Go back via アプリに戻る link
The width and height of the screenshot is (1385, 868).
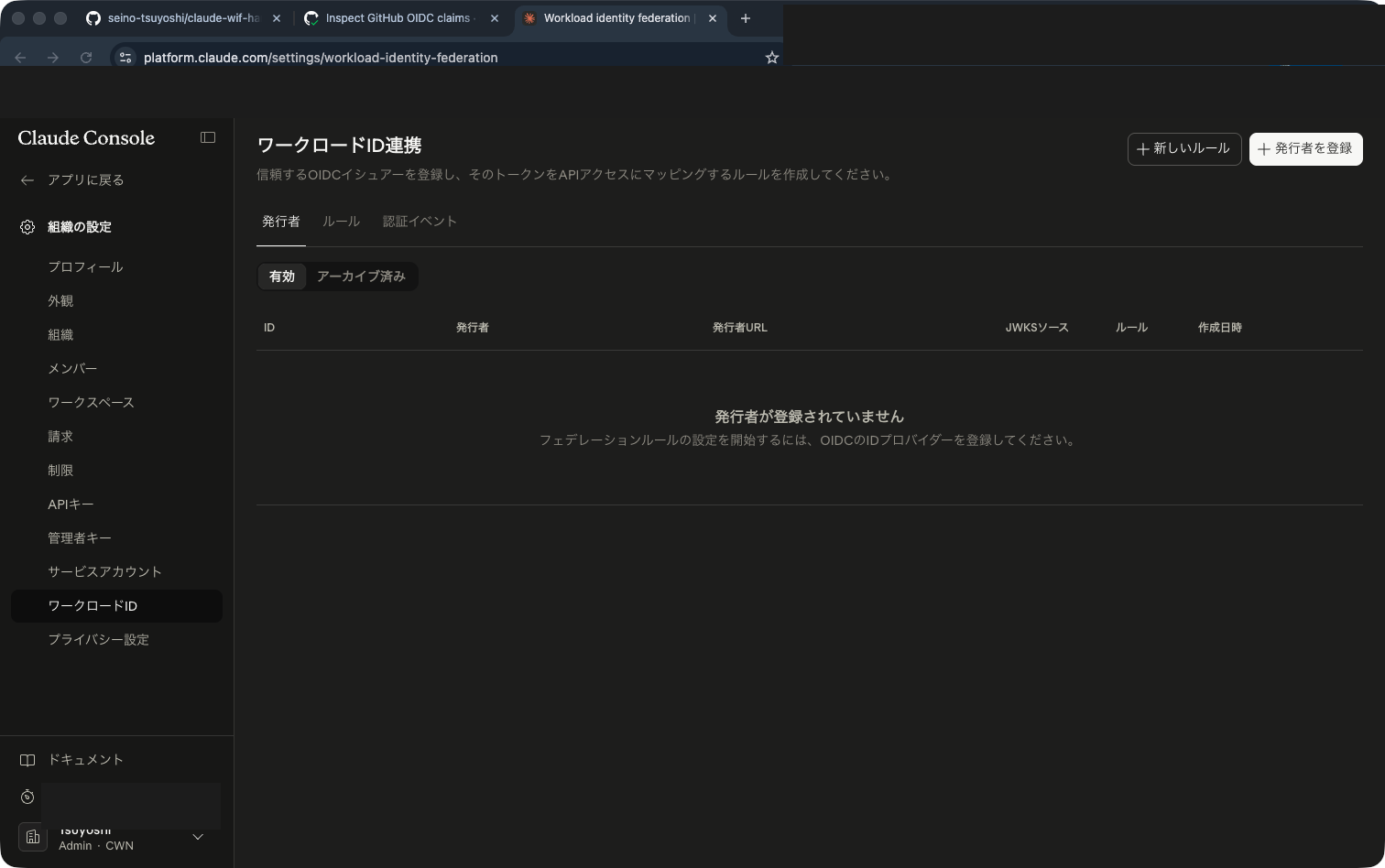(85, 180)
